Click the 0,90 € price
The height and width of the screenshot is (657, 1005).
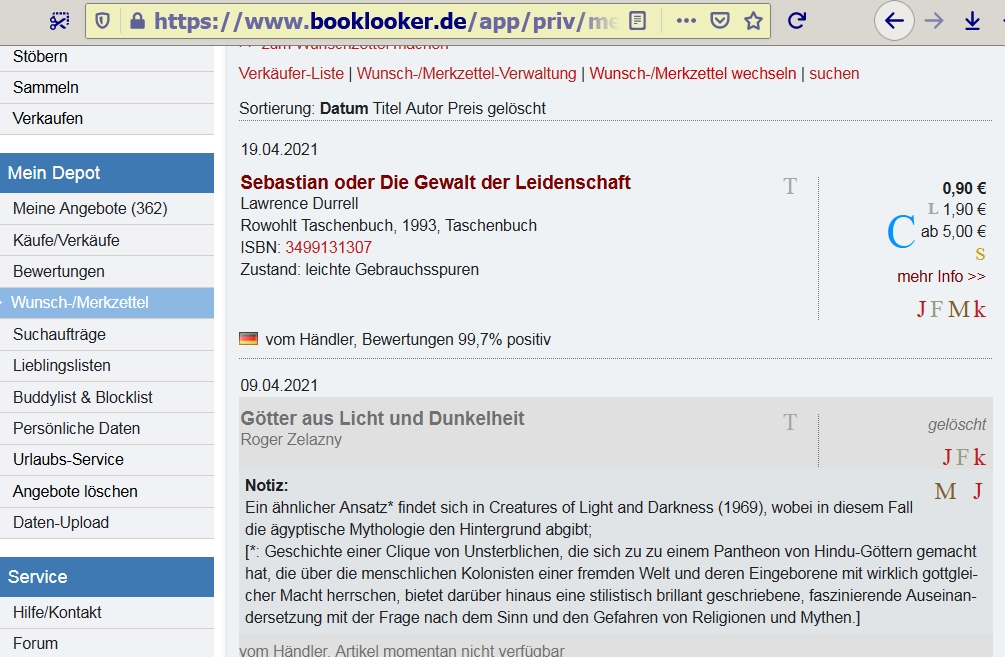click(x=964, y=188)
